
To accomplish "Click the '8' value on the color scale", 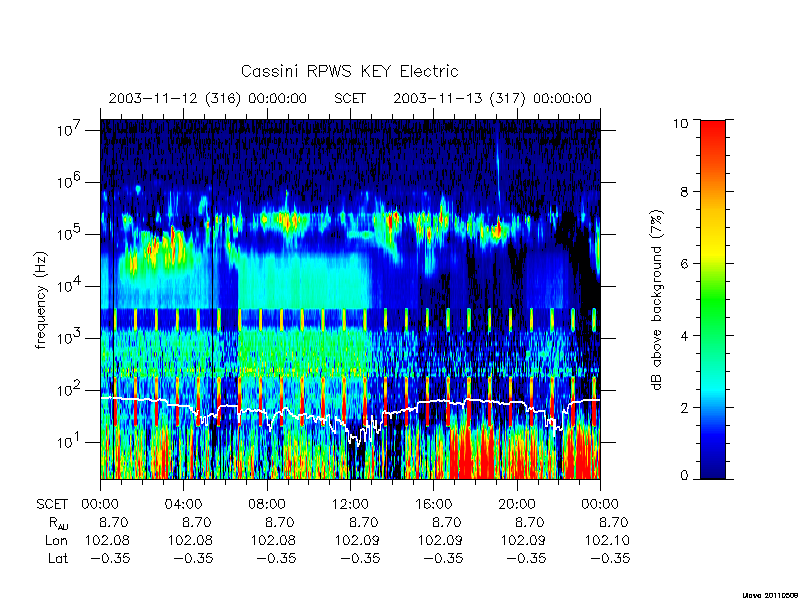I will (x=684, y=192).
